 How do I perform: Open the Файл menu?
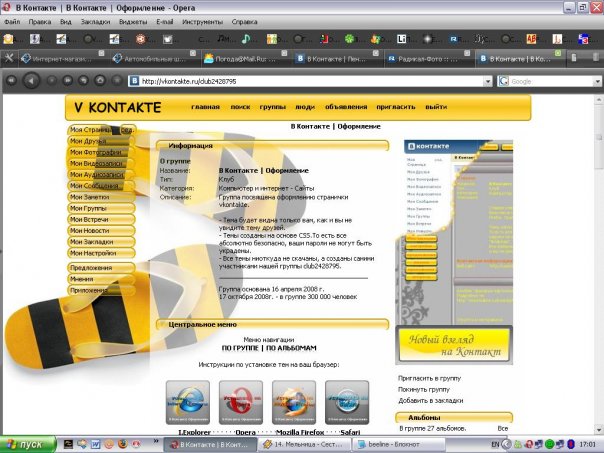[12, 22]
